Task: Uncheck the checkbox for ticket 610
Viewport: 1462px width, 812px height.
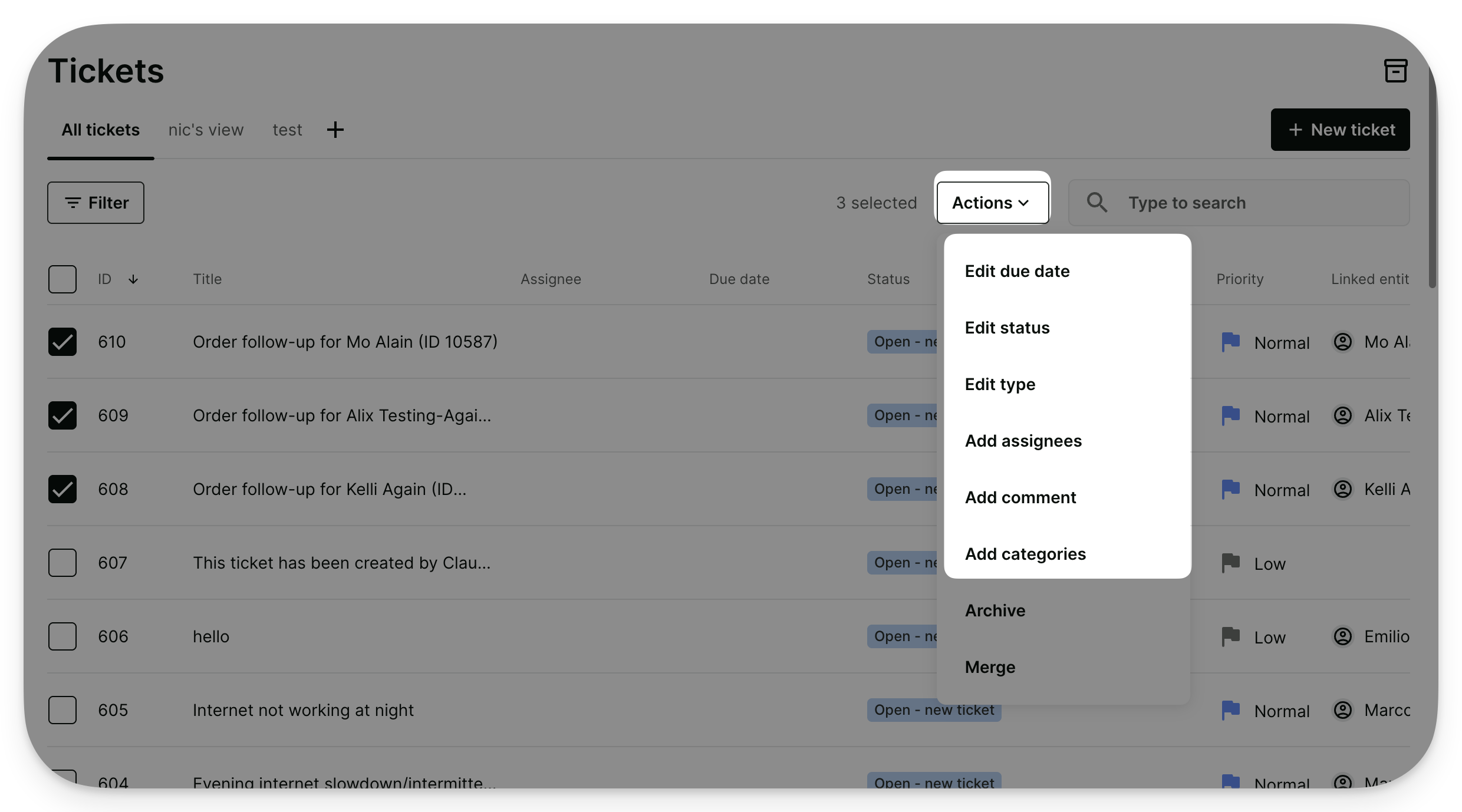Action: [62, 342]
